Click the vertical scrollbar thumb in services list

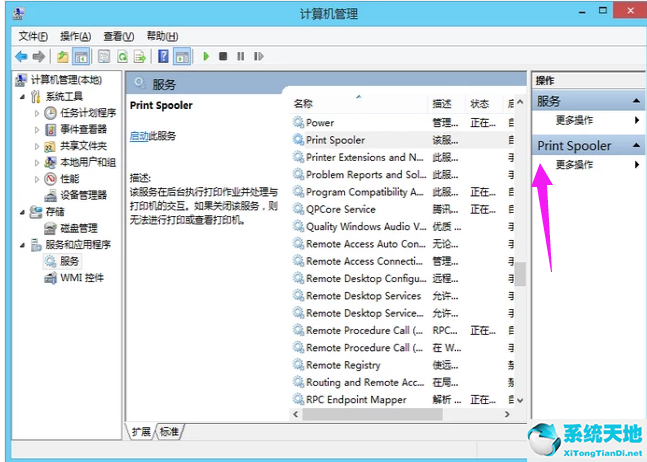(520, 274)
